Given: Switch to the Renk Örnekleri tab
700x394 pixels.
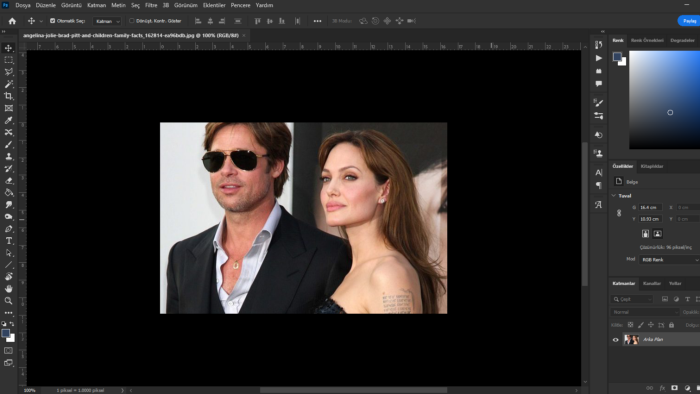Looking at the screenshot, I should pos(647,40).
